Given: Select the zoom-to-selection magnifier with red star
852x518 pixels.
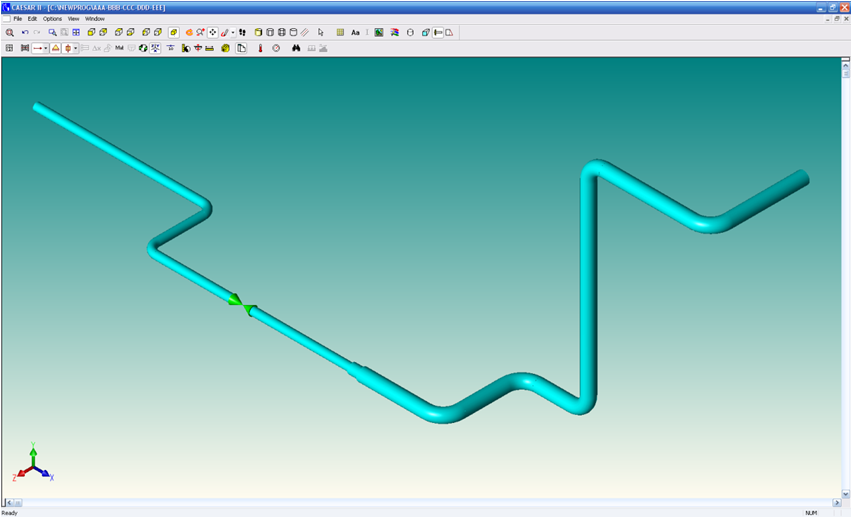Looking at the screenshot, I should point(201,33).
